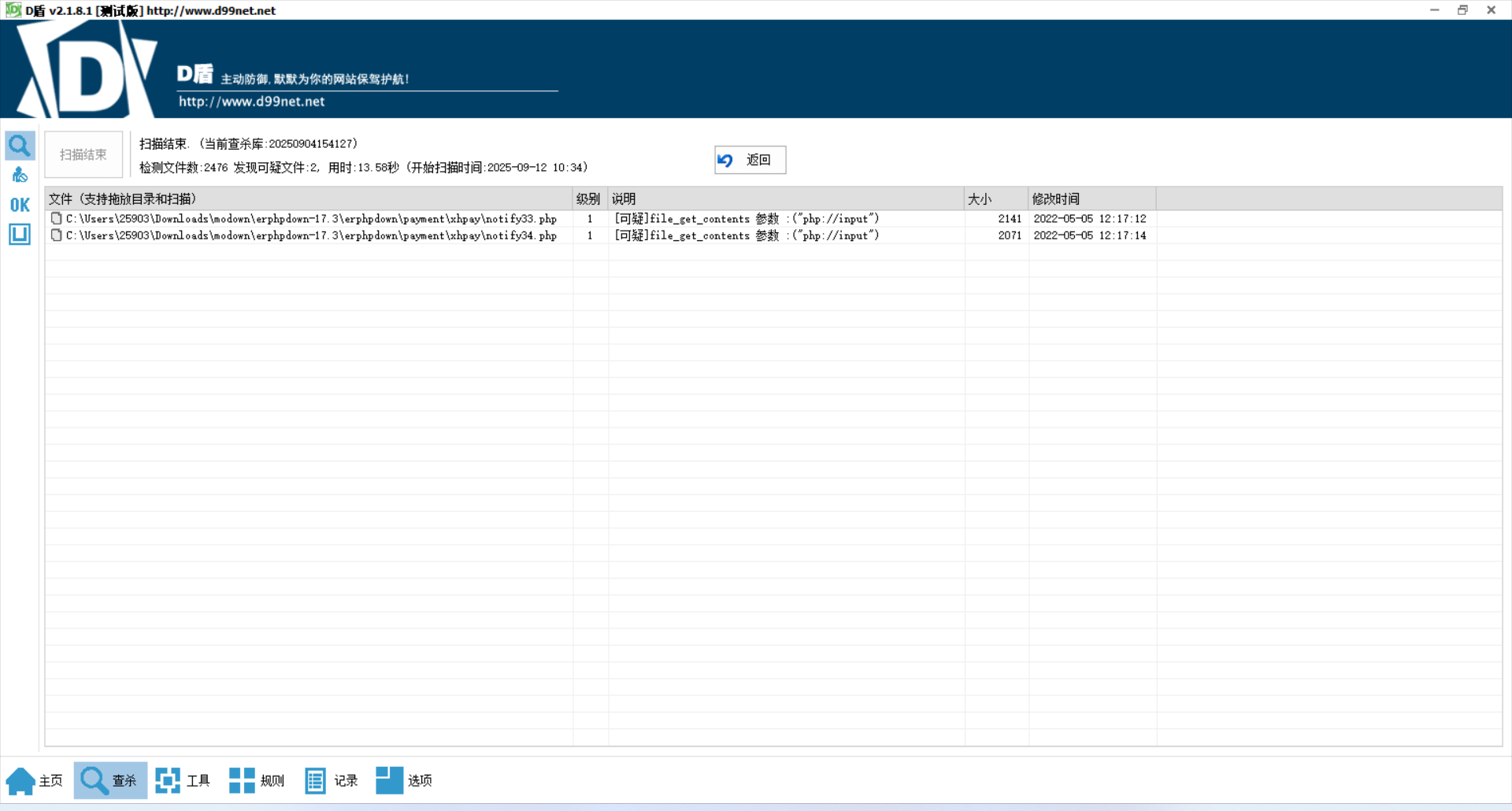Screen dimensions: 1512x811
Task: Click the OK icon in left sidebar
Action: click(x=20, y=205)
